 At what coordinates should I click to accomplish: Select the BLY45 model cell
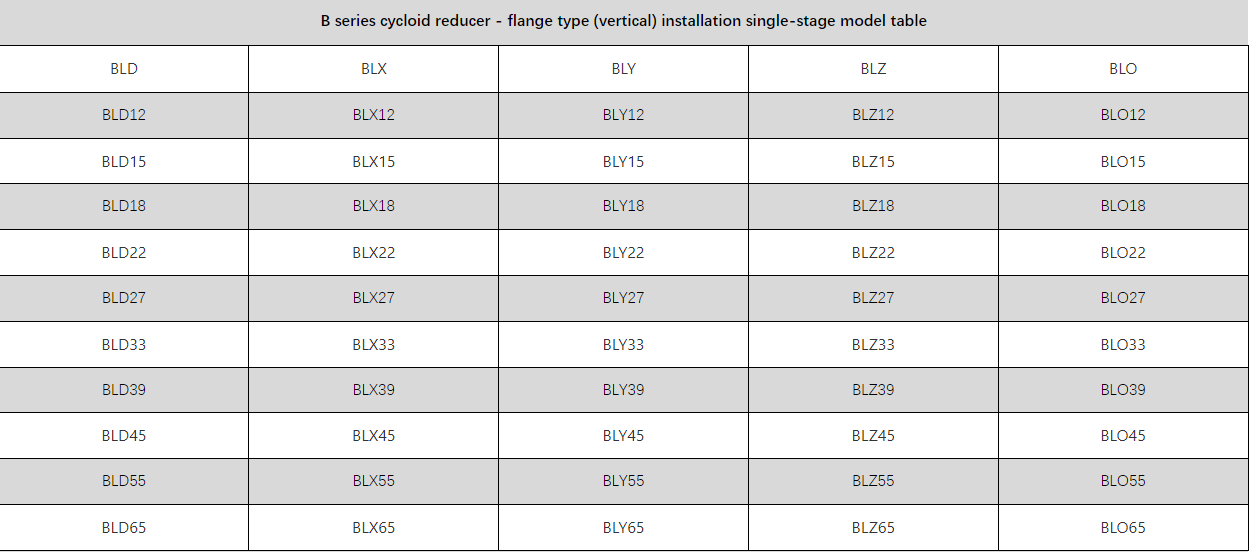[x=623, y=436]
